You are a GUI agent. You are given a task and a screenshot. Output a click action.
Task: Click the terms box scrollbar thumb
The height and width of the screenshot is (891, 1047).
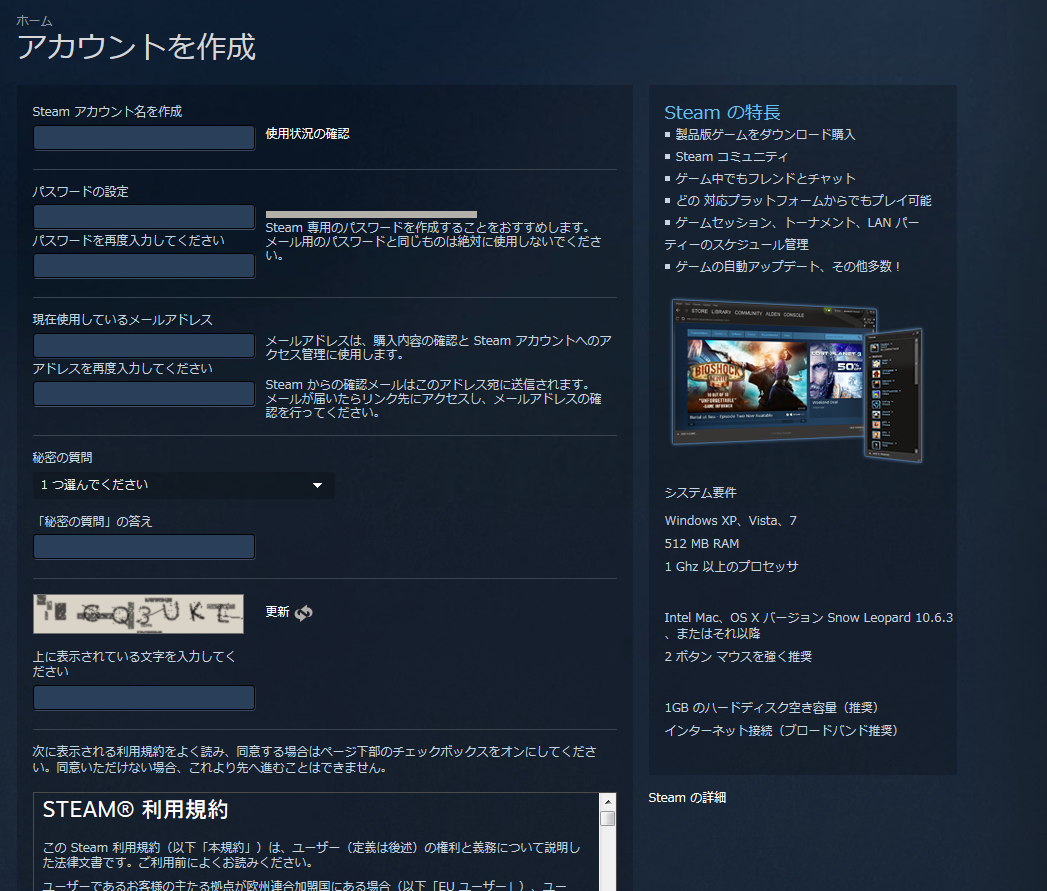click(608, 819)
